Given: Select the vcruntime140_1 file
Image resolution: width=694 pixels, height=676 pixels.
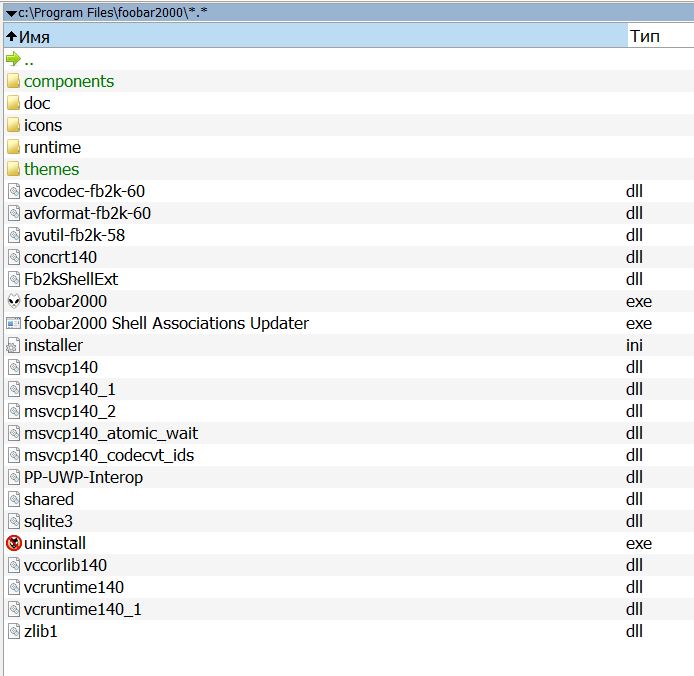Looking at the screenshot, I should (83, 609).
